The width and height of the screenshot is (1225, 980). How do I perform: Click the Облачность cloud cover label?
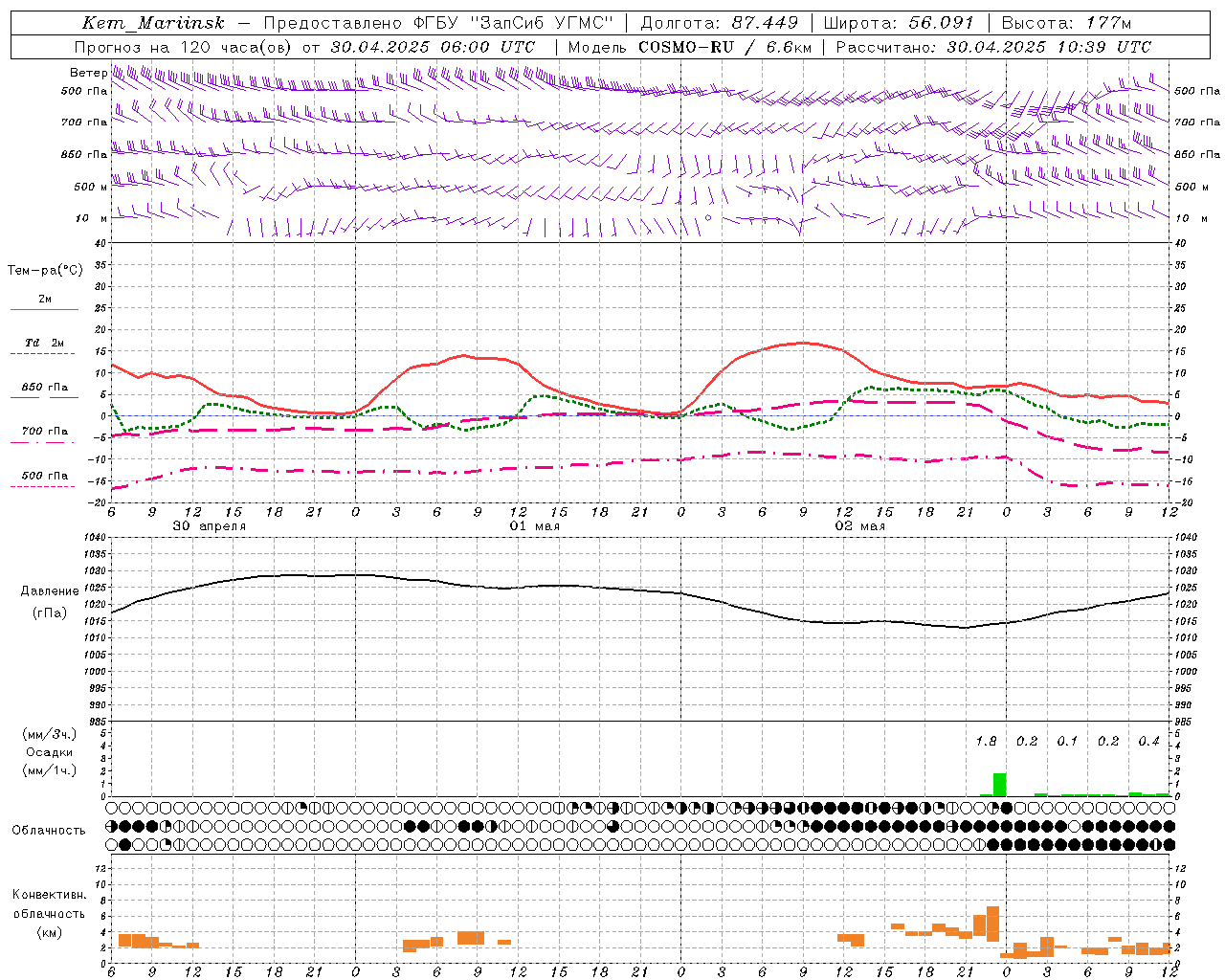(49, 831)
